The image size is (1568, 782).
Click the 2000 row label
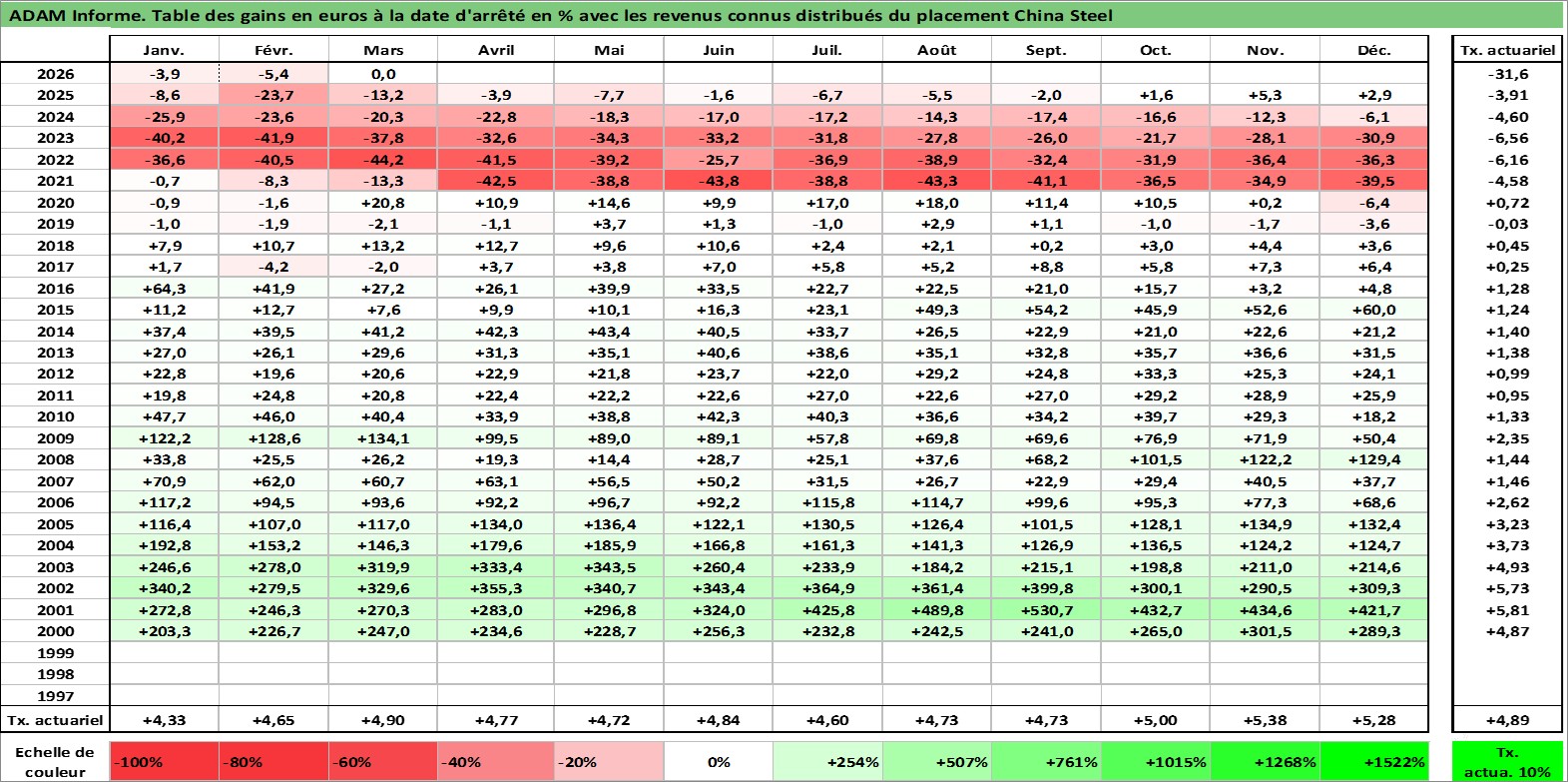click(x=55, y=631)
